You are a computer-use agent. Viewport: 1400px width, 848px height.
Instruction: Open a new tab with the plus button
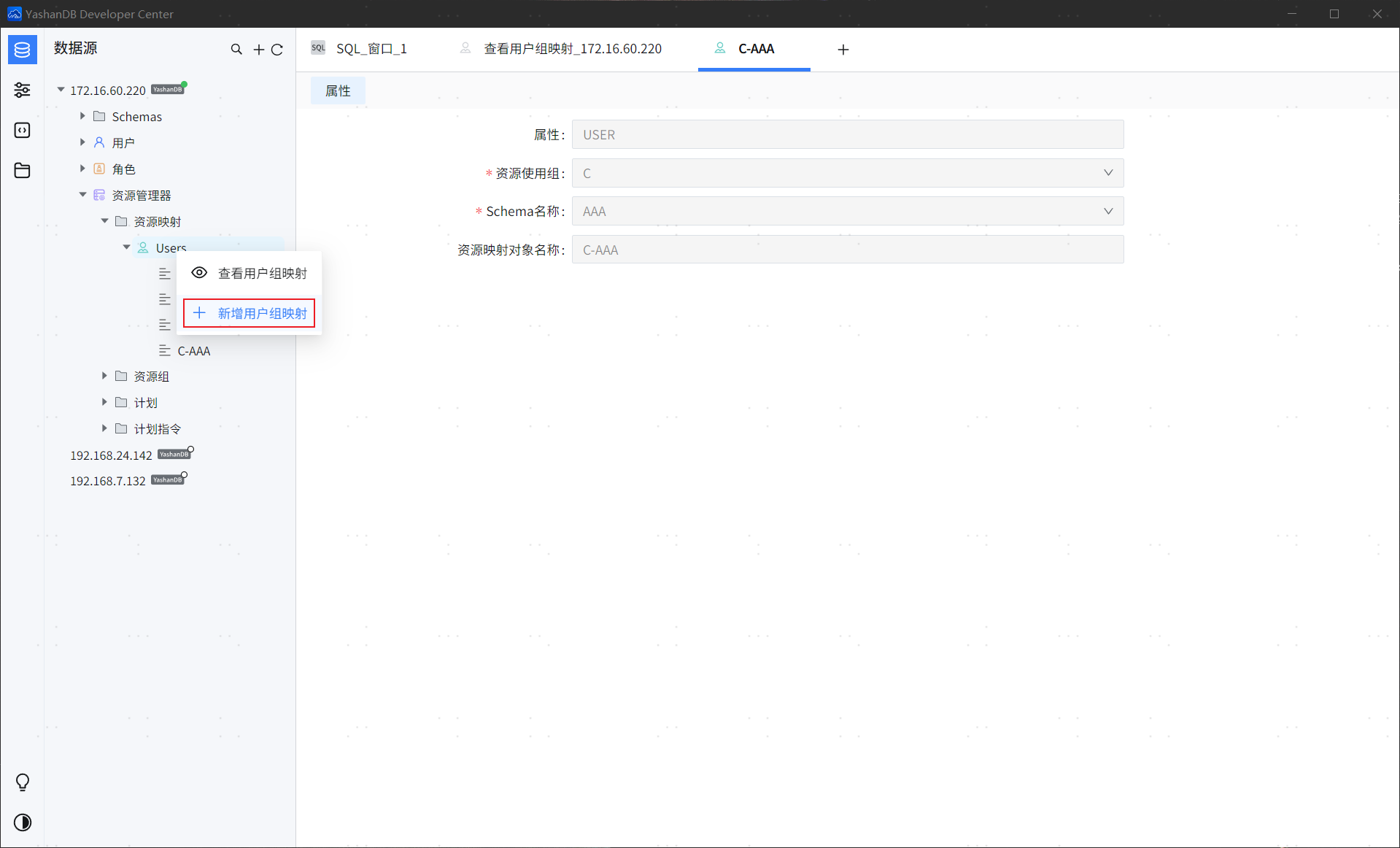843,49
